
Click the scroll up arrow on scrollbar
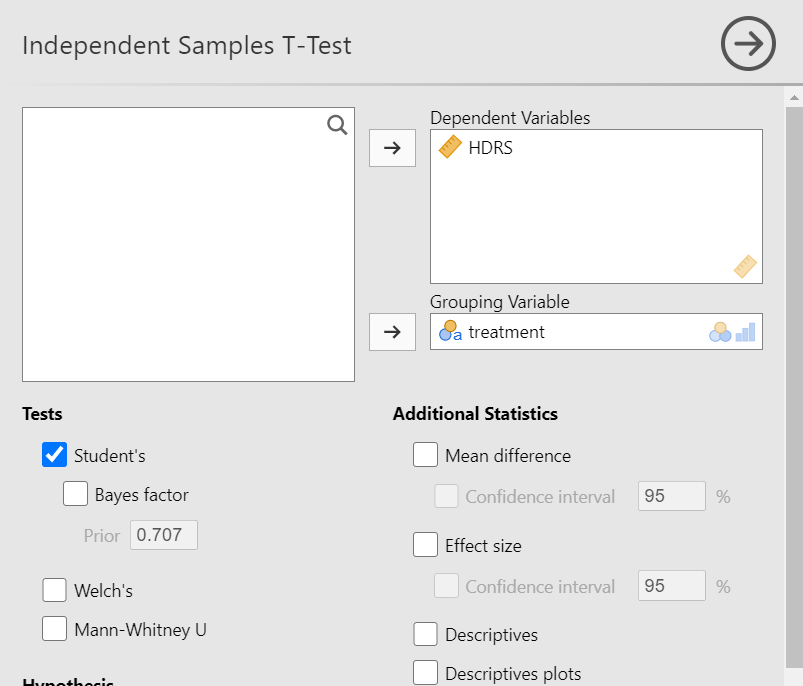pyautogui.click(x=794, y=98)
